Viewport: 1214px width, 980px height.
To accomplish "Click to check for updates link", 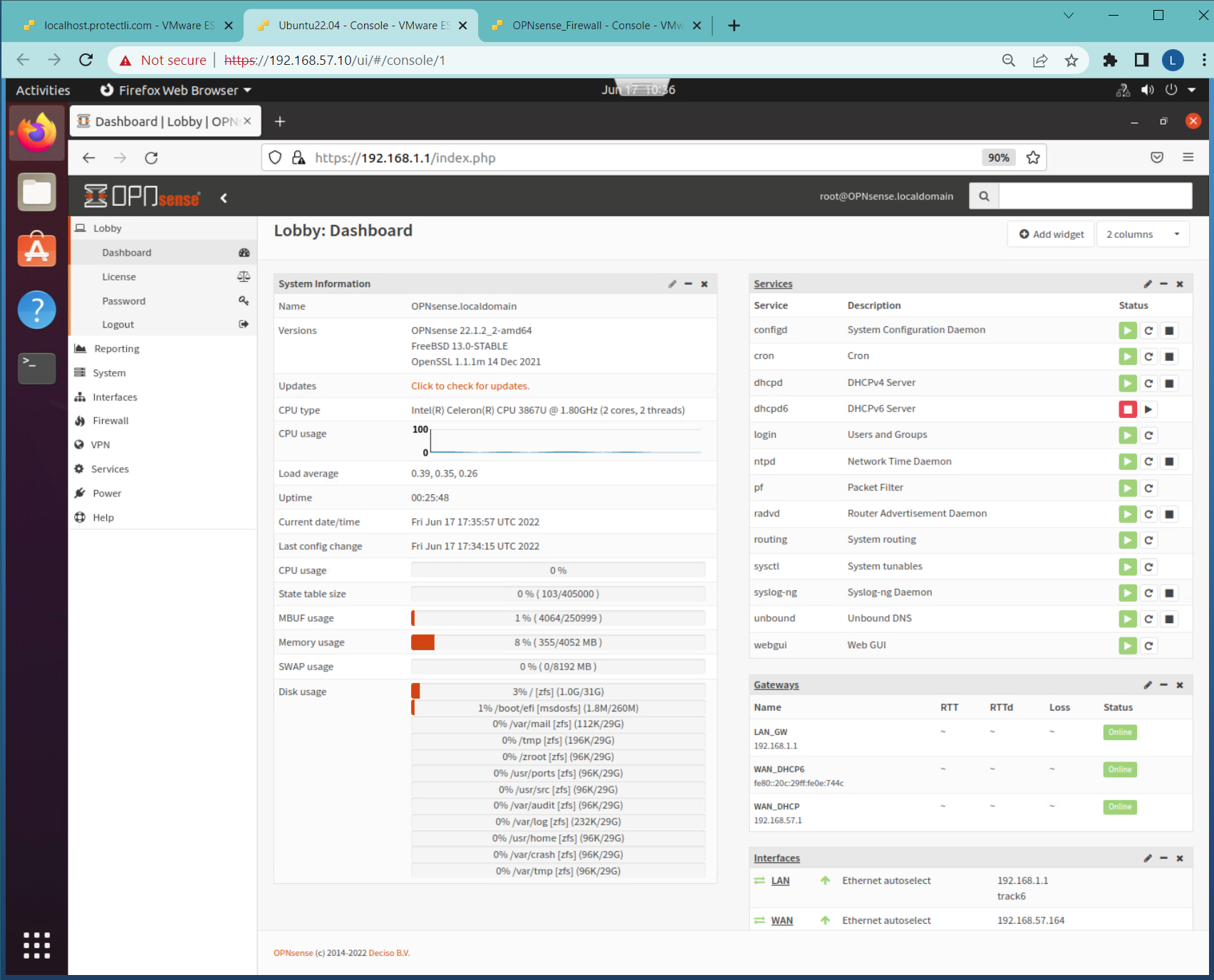I will point(469,385).
